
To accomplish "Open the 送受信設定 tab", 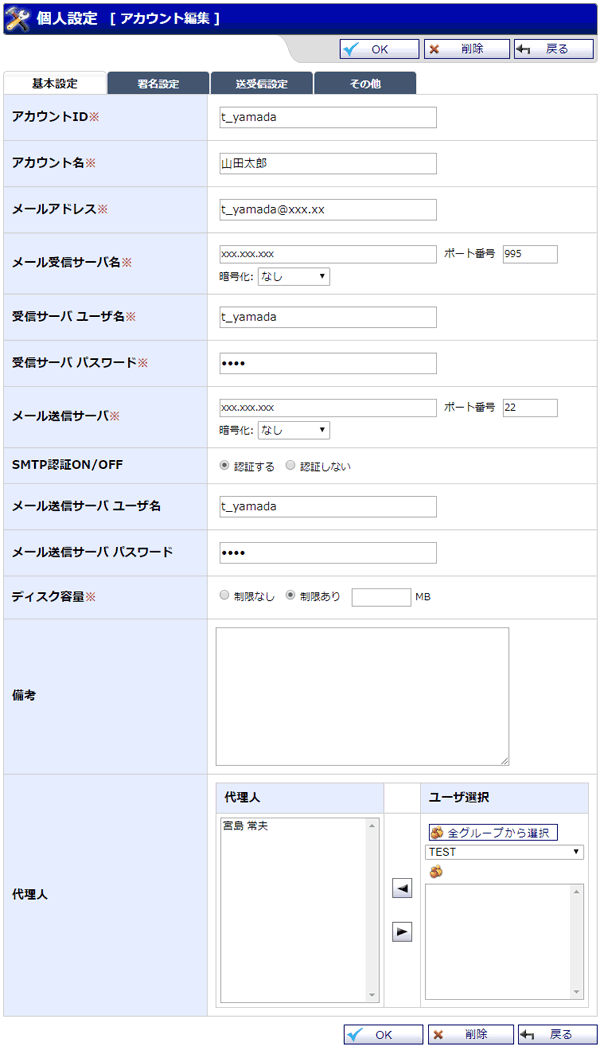I will pyautogui.click(x=262, y=83).
